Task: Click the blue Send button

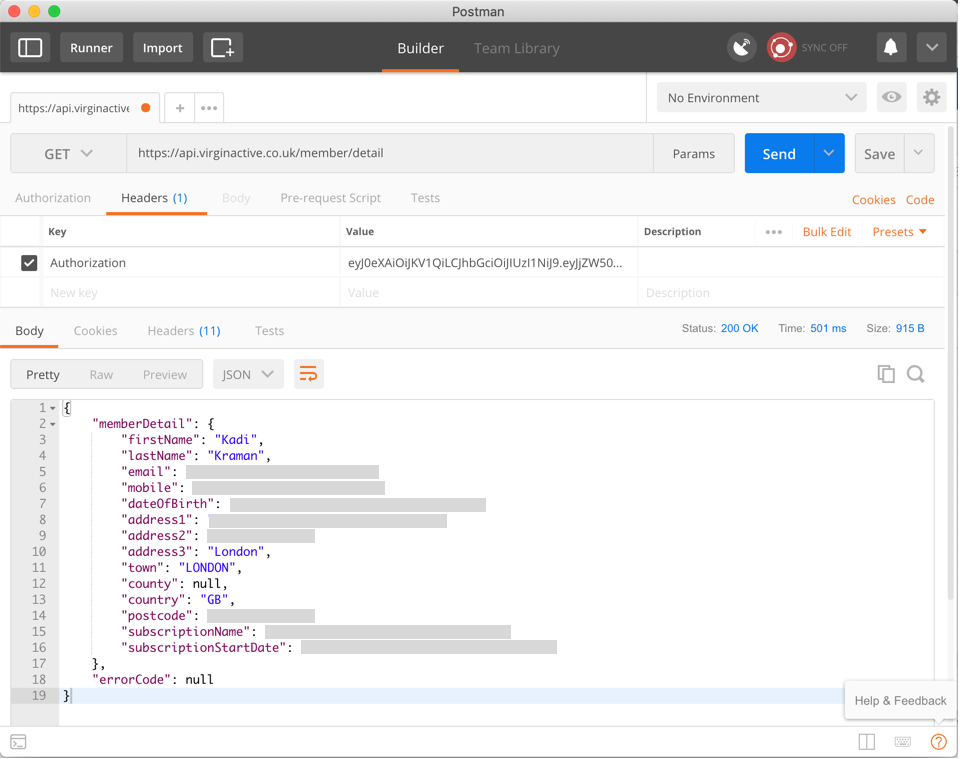Action: coord(779,154)
